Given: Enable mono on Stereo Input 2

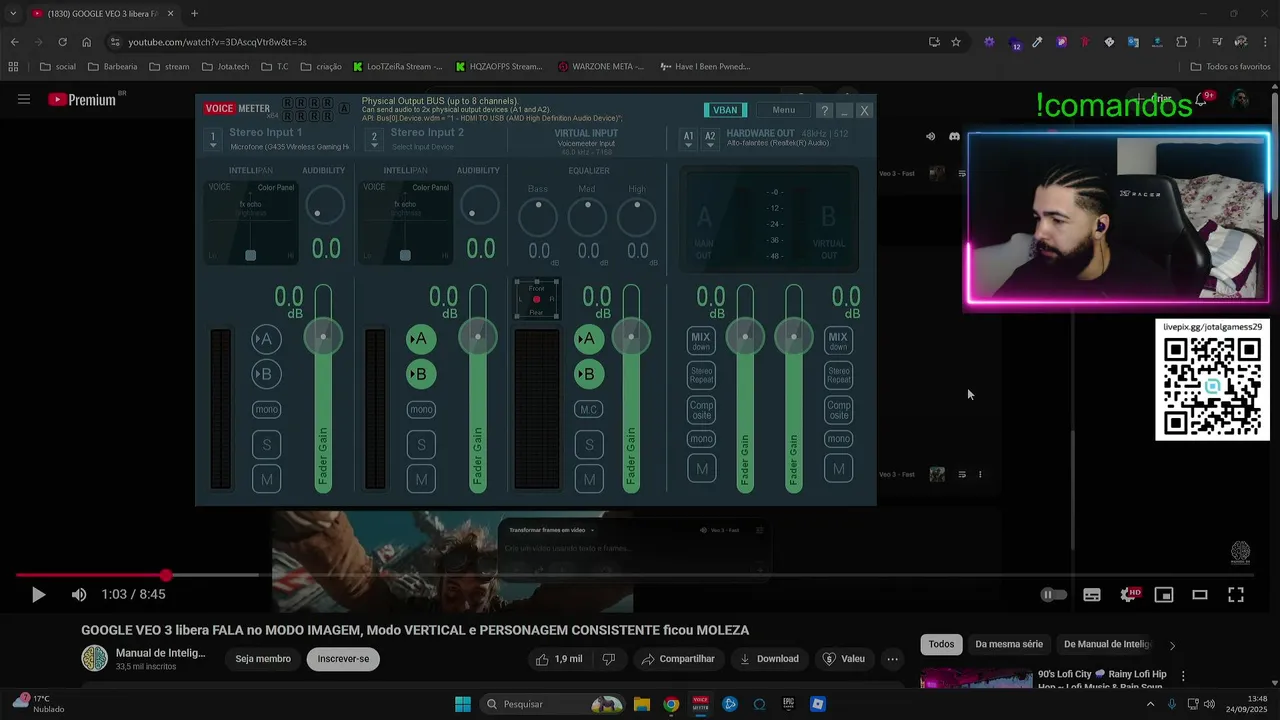Looking at the screenshot, I should click(421, 409).
